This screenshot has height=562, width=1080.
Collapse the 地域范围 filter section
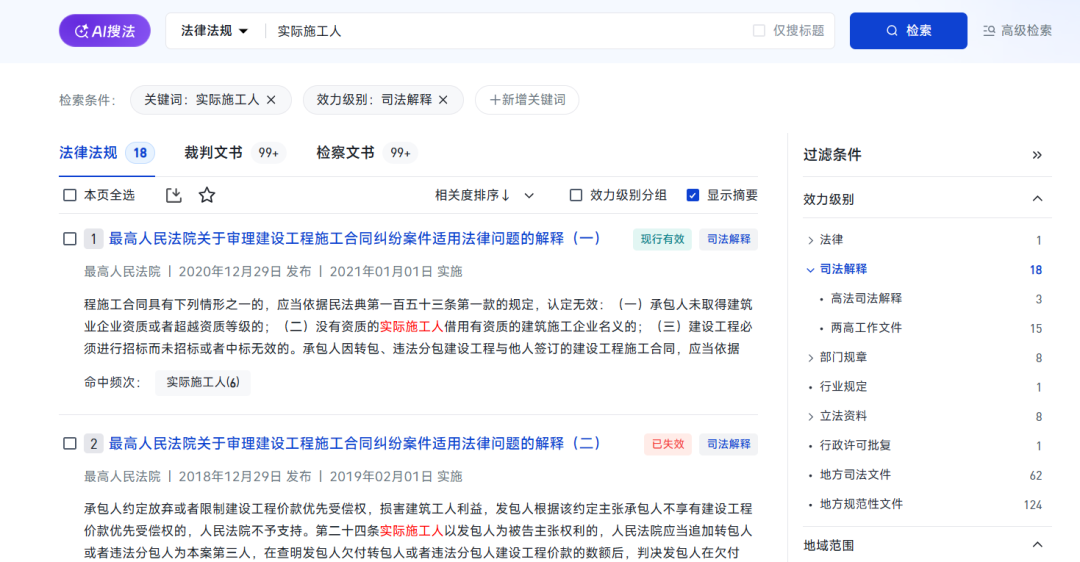1037,545
